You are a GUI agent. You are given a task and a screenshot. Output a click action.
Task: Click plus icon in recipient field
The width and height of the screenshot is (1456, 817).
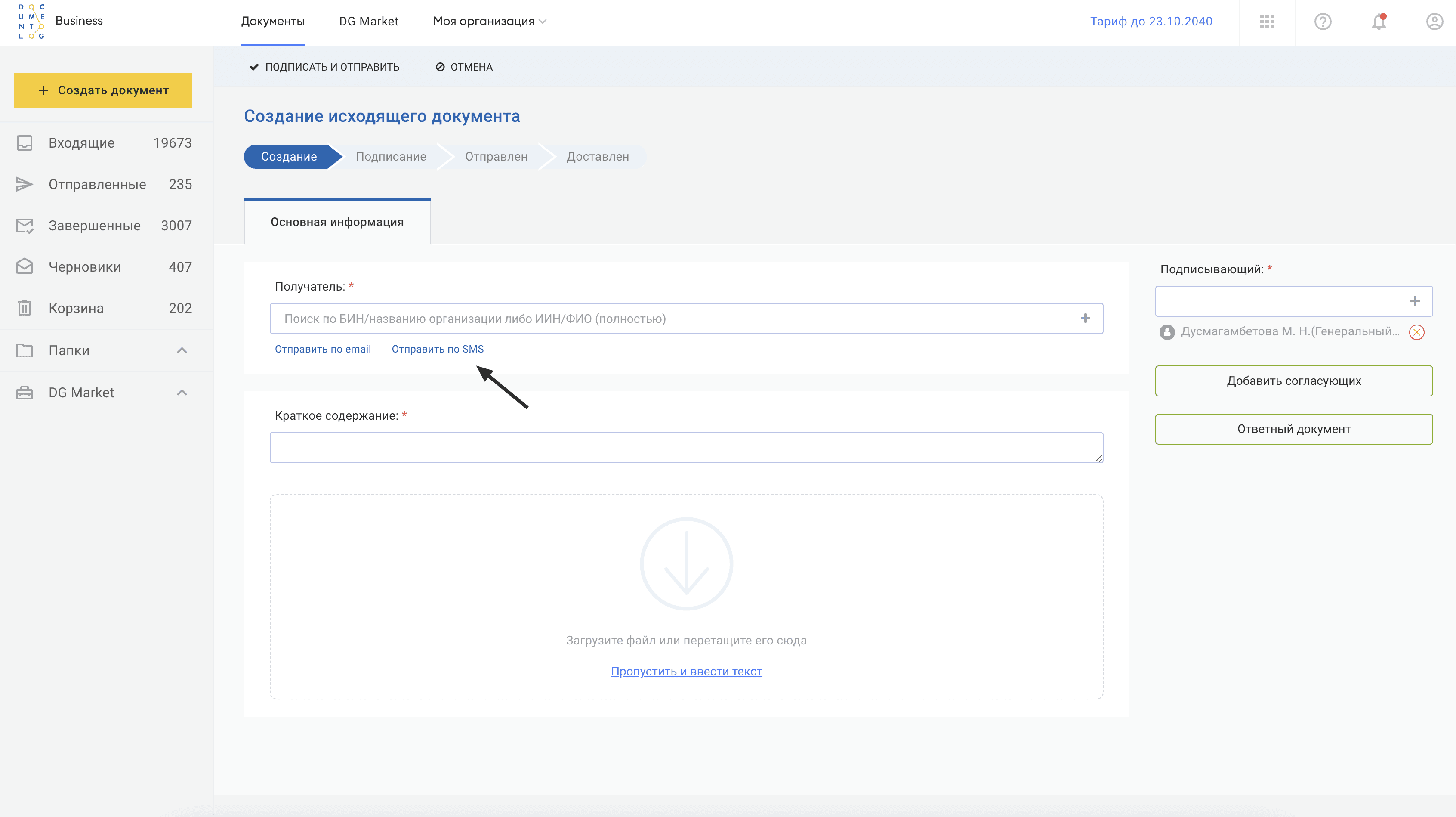[x=1085, y=318]
